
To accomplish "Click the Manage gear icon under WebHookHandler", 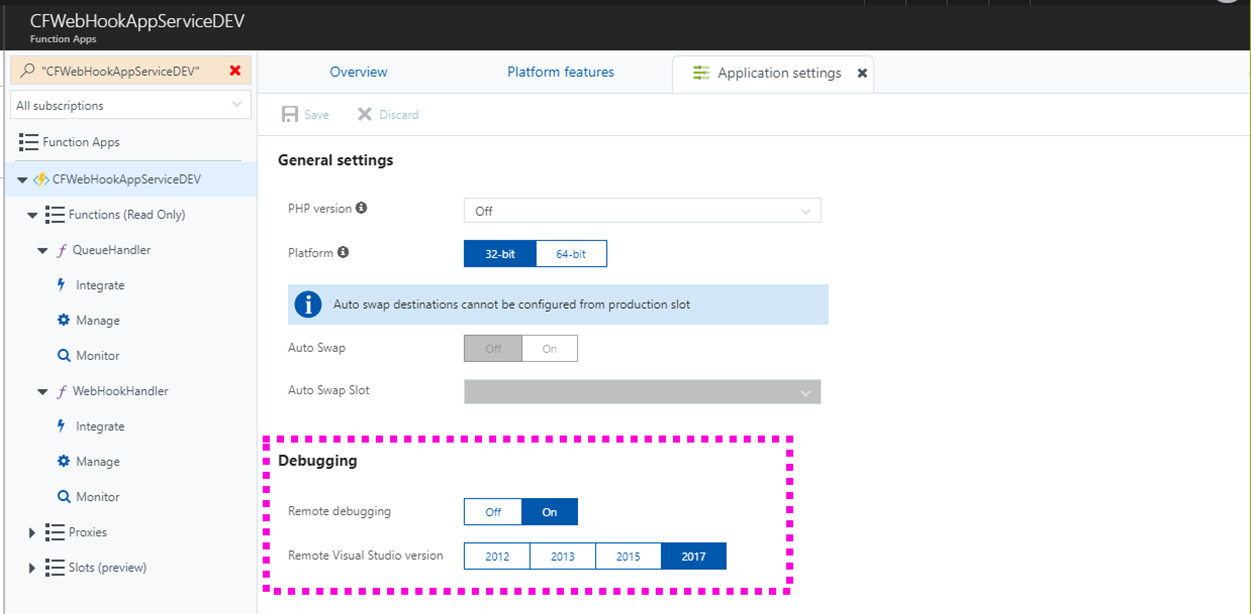I will [64, 461].
